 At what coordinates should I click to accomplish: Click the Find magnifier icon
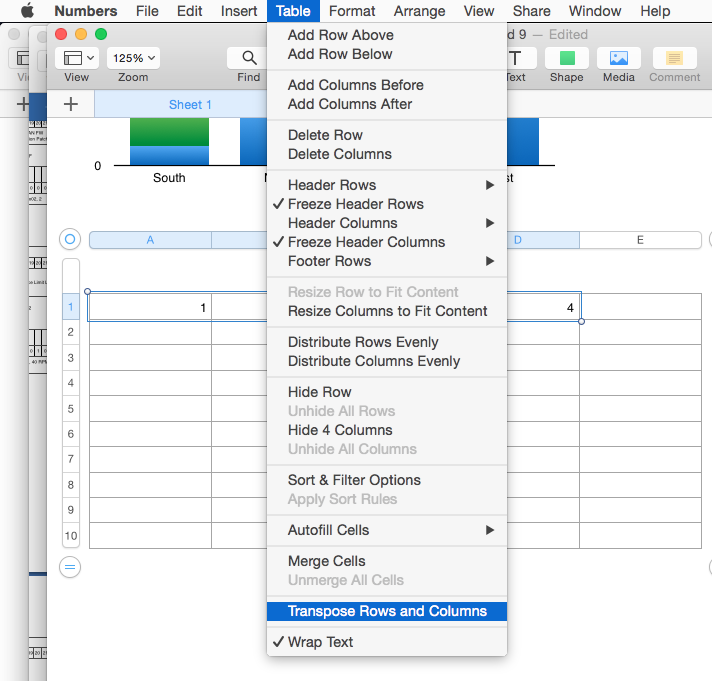[249, 58]
